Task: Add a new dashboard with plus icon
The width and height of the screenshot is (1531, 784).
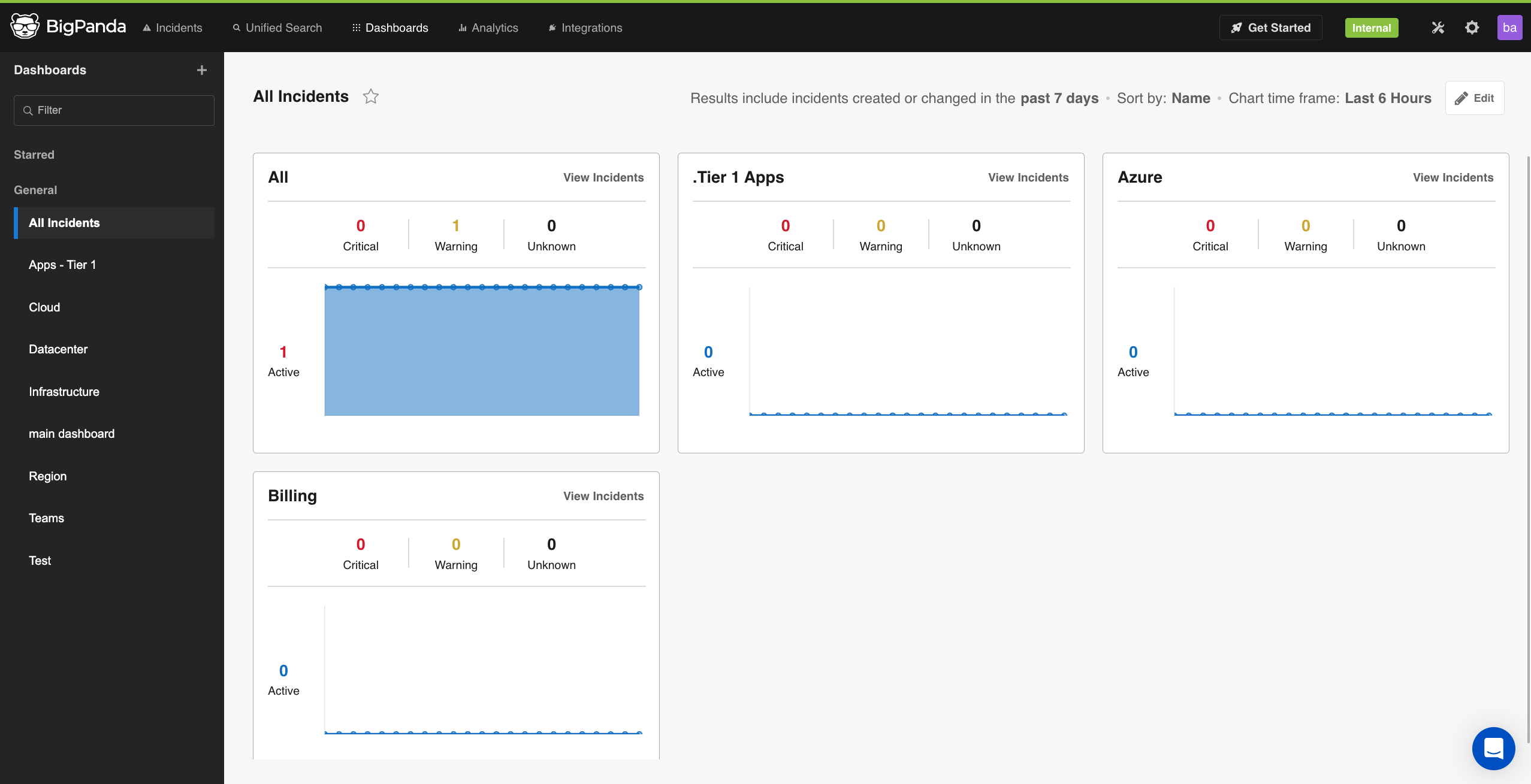Action: coord(202,70)
